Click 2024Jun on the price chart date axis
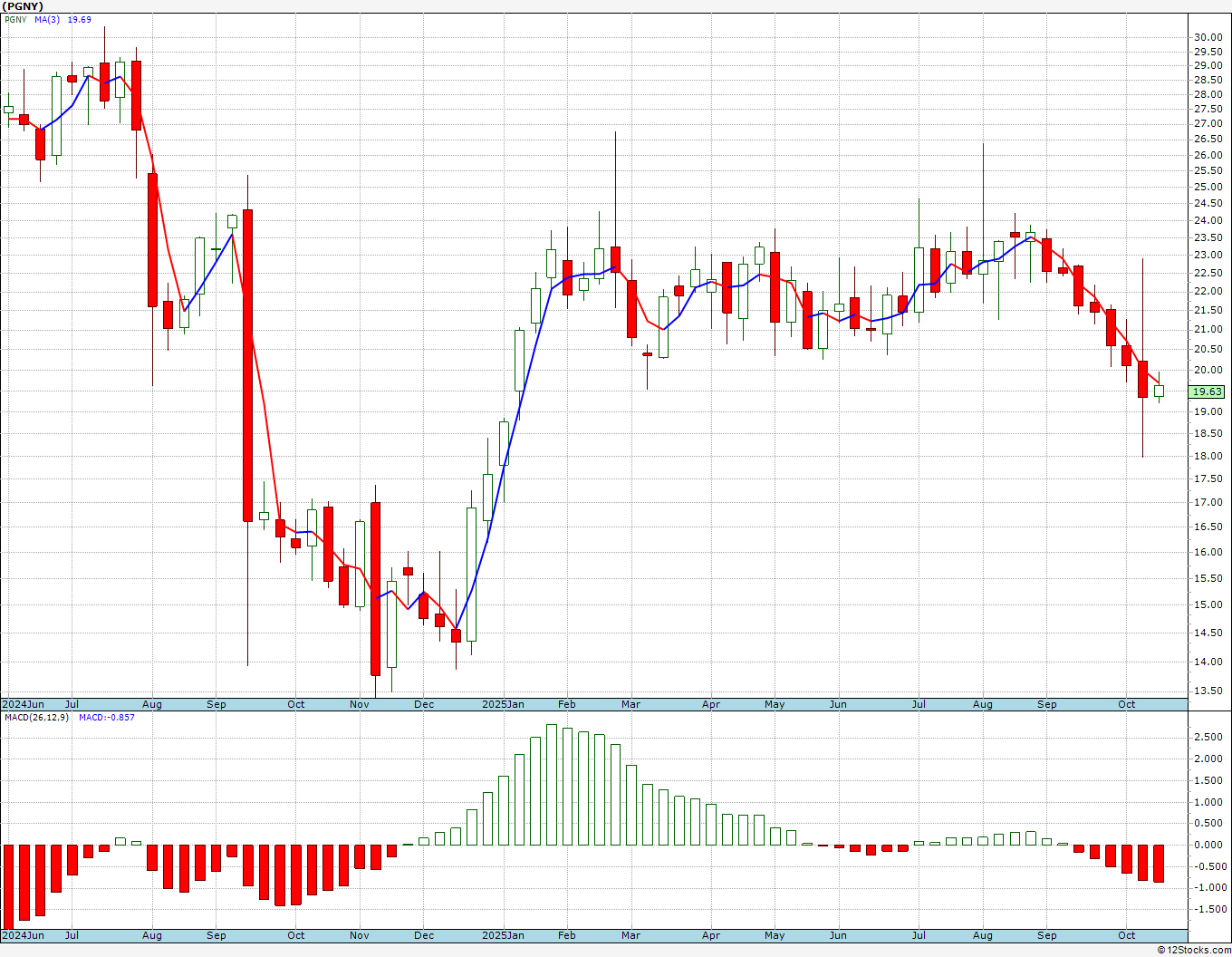This screenshot has width=1232, height=957. coord(23,704)
